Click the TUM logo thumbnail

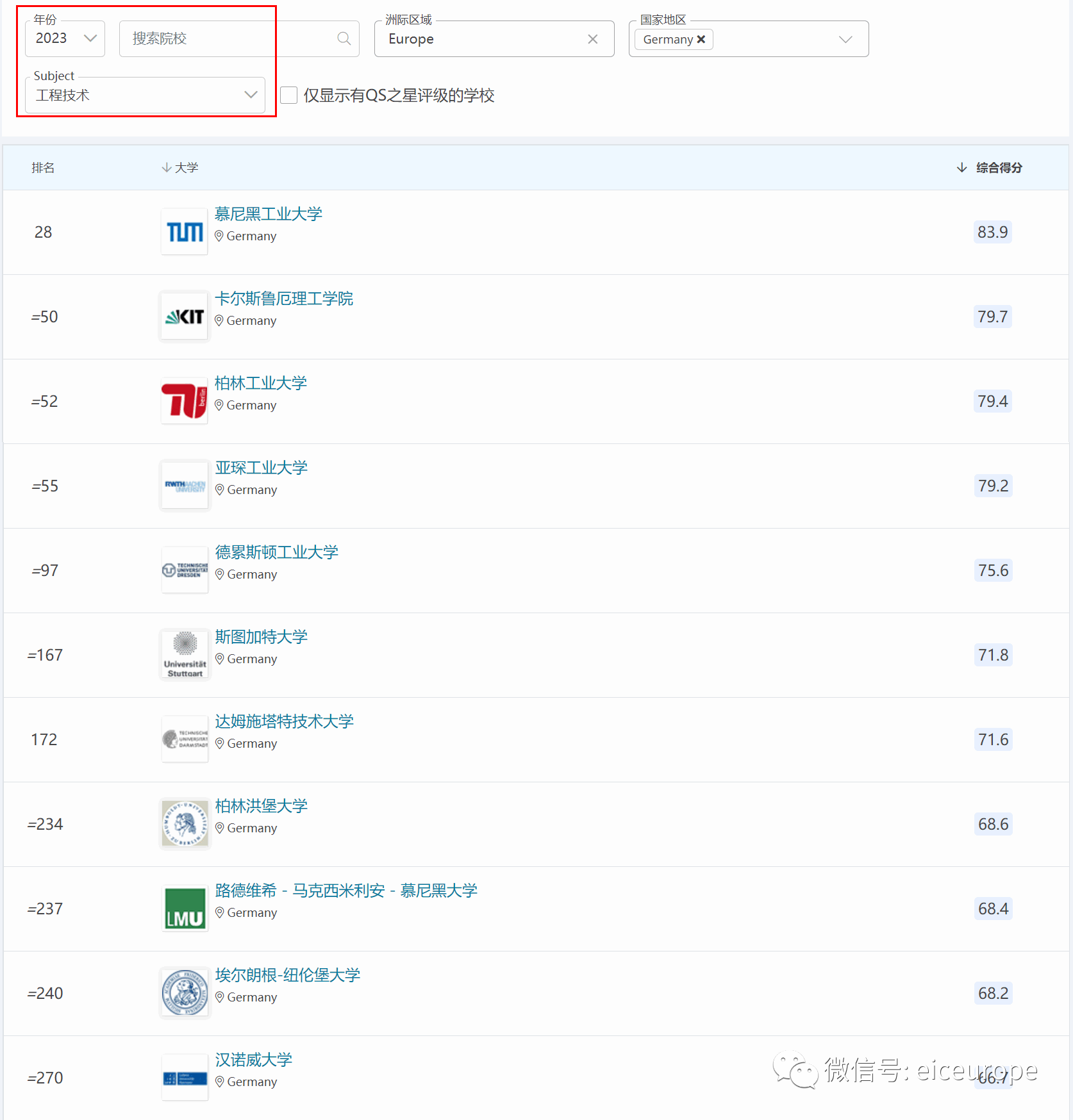(x=185, y=232)
